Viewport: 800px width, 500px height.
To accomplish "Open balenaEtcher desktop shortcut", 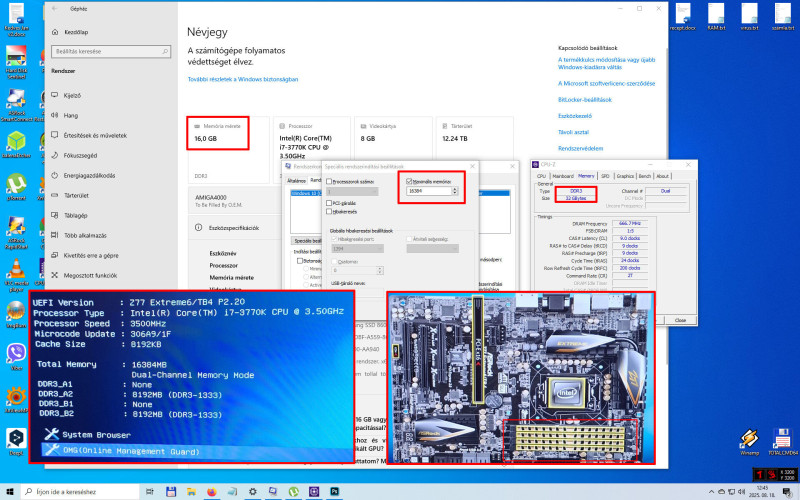I will pyautogui.click(x=16, y=144).
